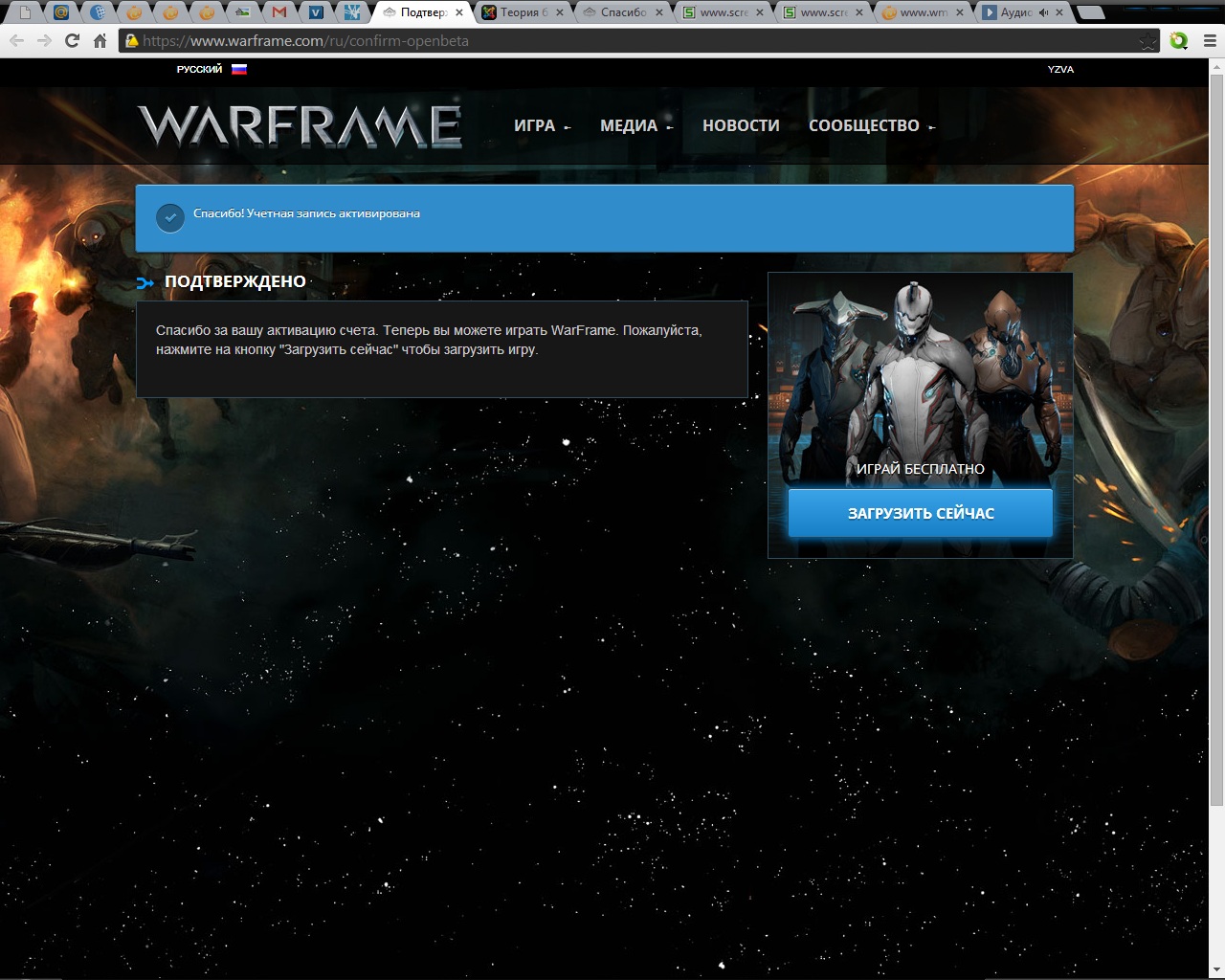Switch to the pinned blue V tab
The width and height of the screenshot is (1225, 980).
(x=316, y=12)
